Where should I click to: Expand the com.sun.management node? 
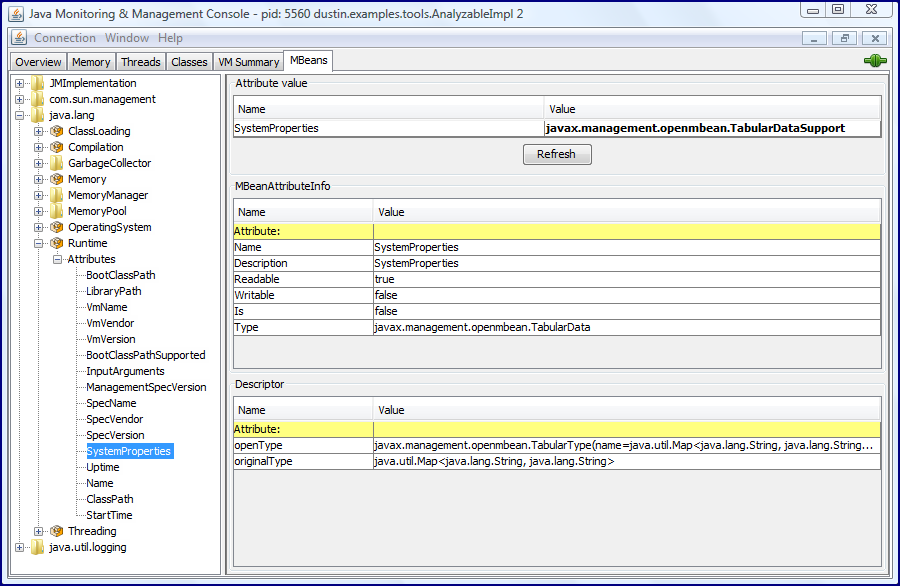pos(20,99)
